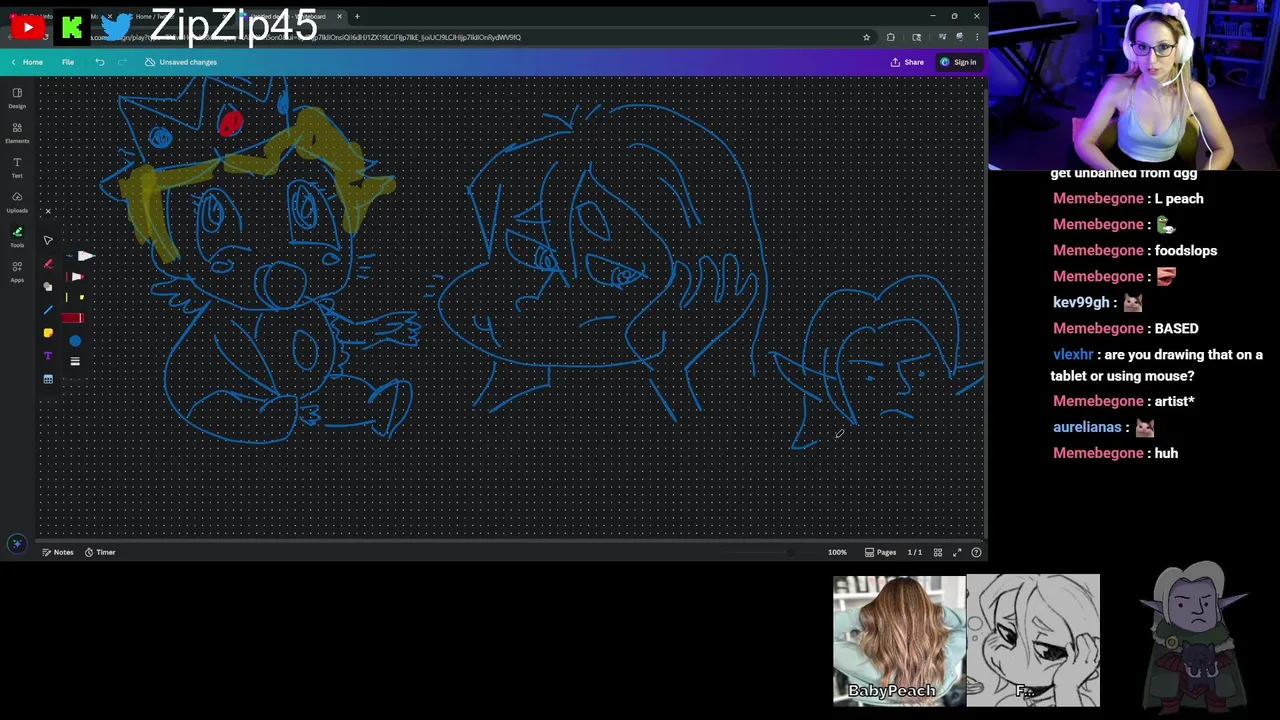The image size is (1280, 720).
Task: Open the Uploads panel
Action: 17,201
